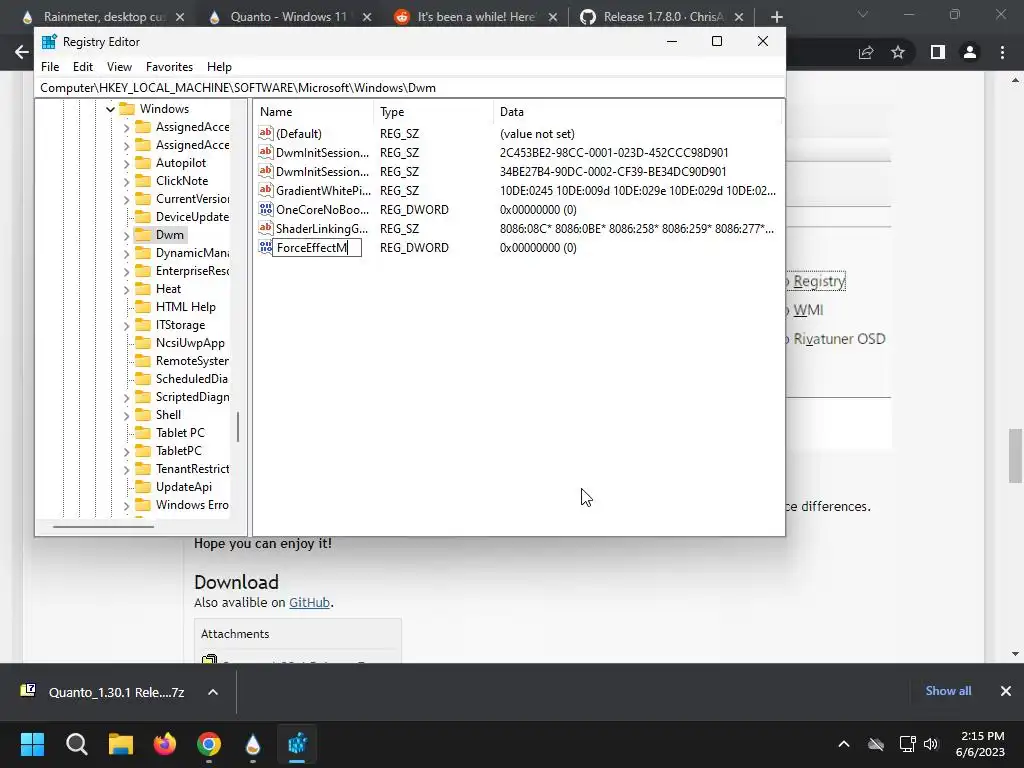1024x768 pixels.
Task: Select the first DwmInitSession... value (2C453BE2)
Action: click(322, 153)
